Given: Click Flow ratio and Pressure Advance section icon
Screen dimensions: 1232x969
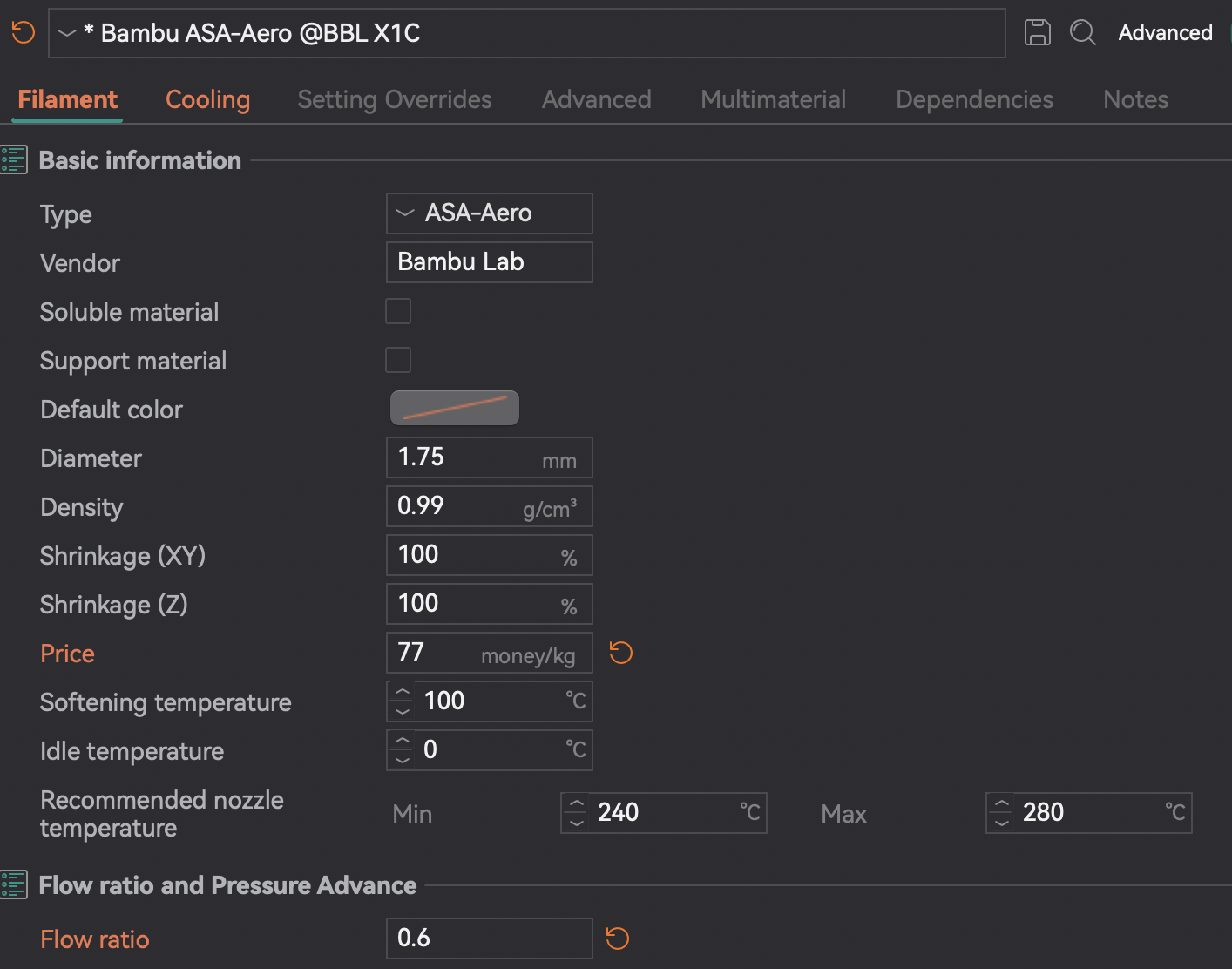Looking at the screenshot, I should (14, 885).
